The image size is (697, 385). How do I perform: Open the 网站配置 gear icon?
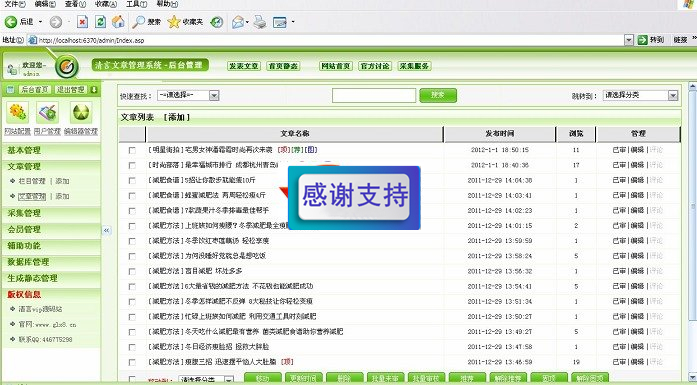(x=17, y=112)
